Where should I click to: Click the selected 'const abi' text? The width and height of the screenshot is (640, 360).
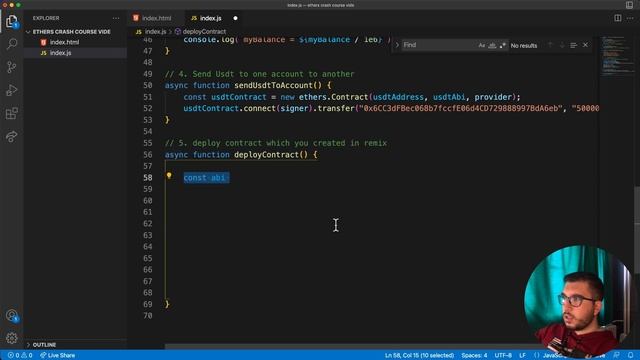[206, 178]
